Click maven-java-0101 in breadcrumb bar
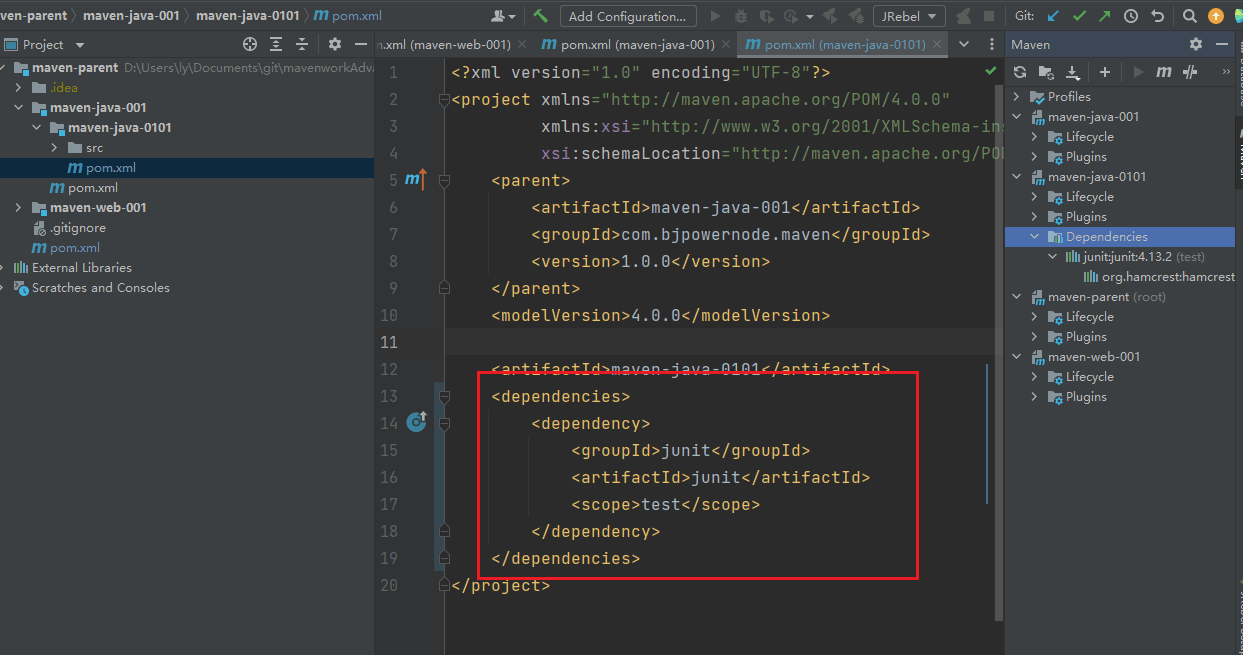 click(247, 16)
